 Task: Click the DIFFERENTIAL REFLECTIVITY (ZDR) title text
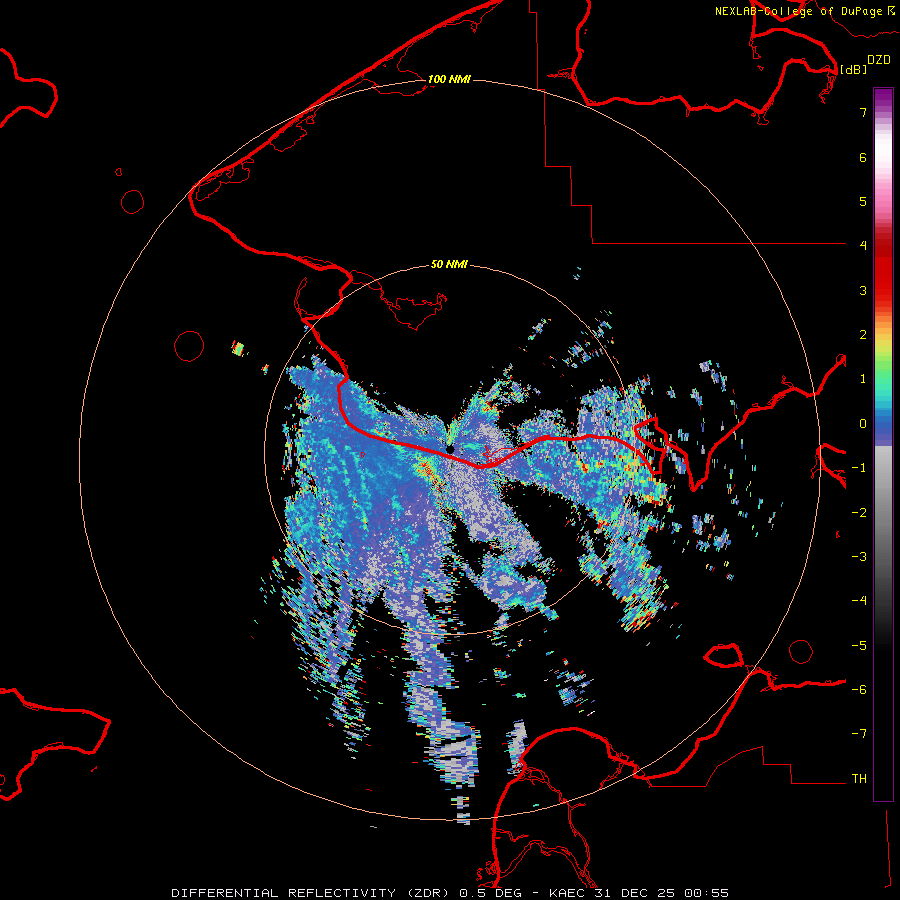[311, 893]
